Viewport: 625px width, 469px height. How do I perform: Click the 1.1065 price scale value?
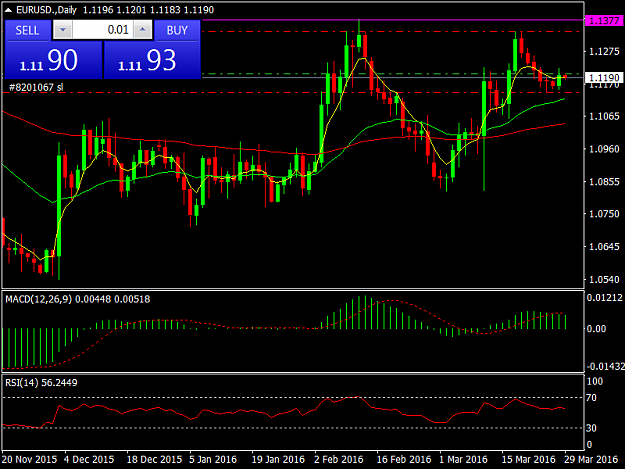[x=604, y=116]
